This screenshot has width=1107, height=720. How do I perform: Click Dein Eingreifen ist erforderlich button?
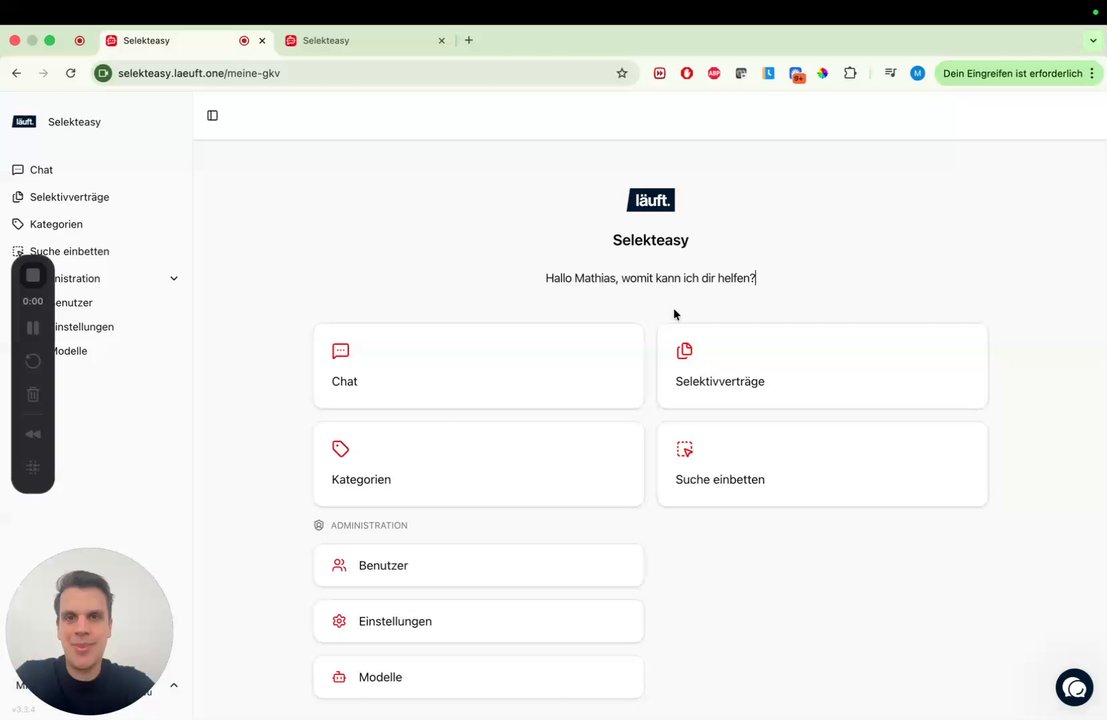pyautogui.click(x=1012, y=73)
